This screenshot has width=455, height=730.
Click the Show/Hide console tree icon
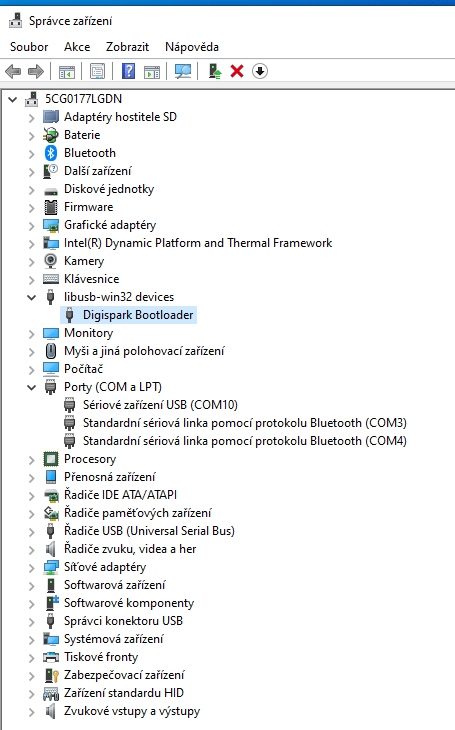[x=67, y=71]
